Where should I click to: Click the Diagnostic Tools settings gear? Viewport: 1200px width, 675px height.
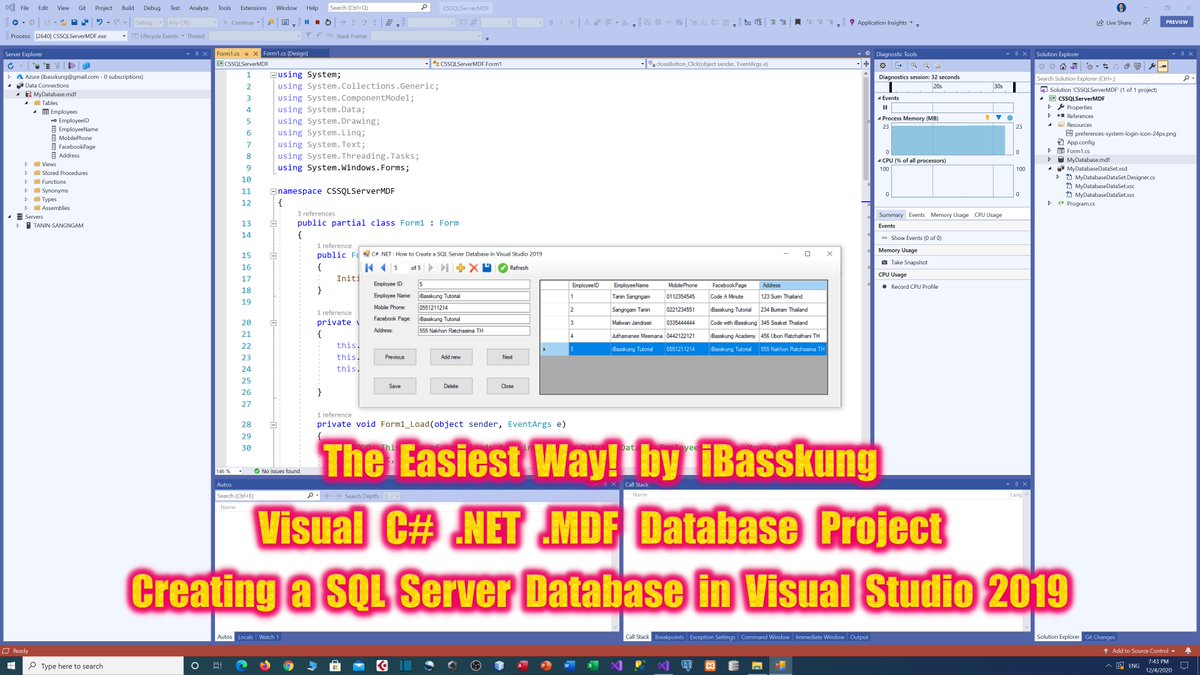(884, 65)
